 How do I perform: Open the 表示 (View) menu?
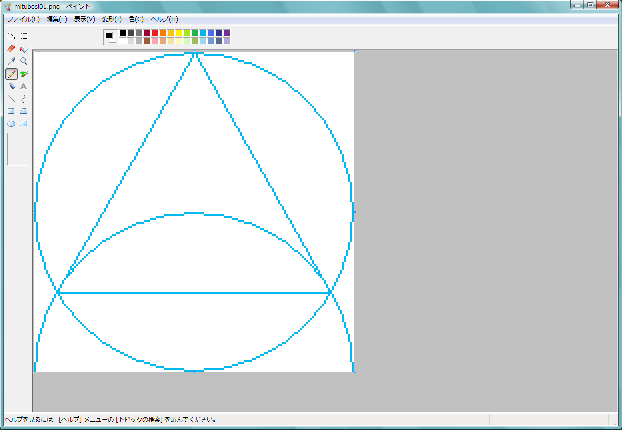[85, 19]
